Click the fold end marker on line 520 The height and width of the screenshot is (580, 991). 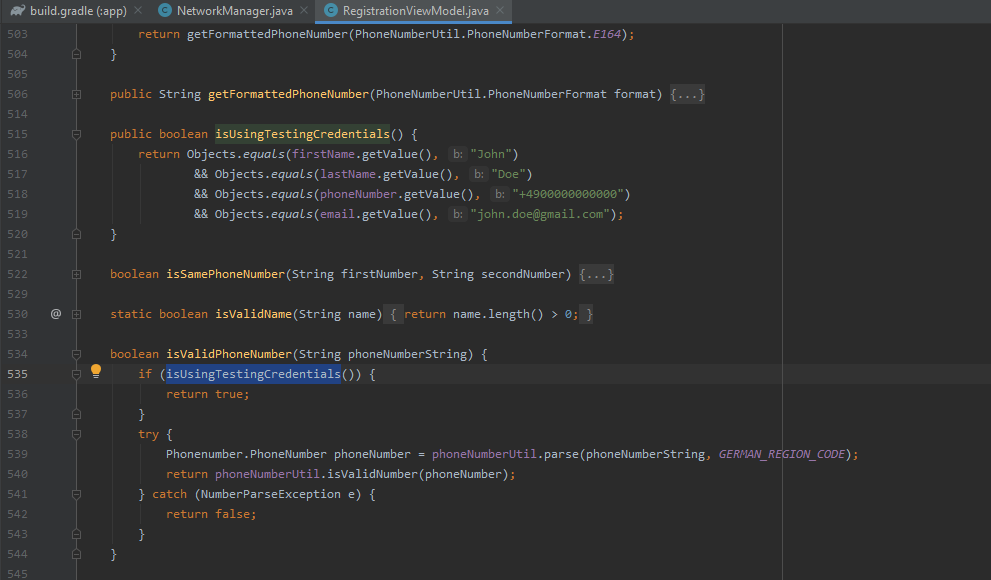click(76, 234)
